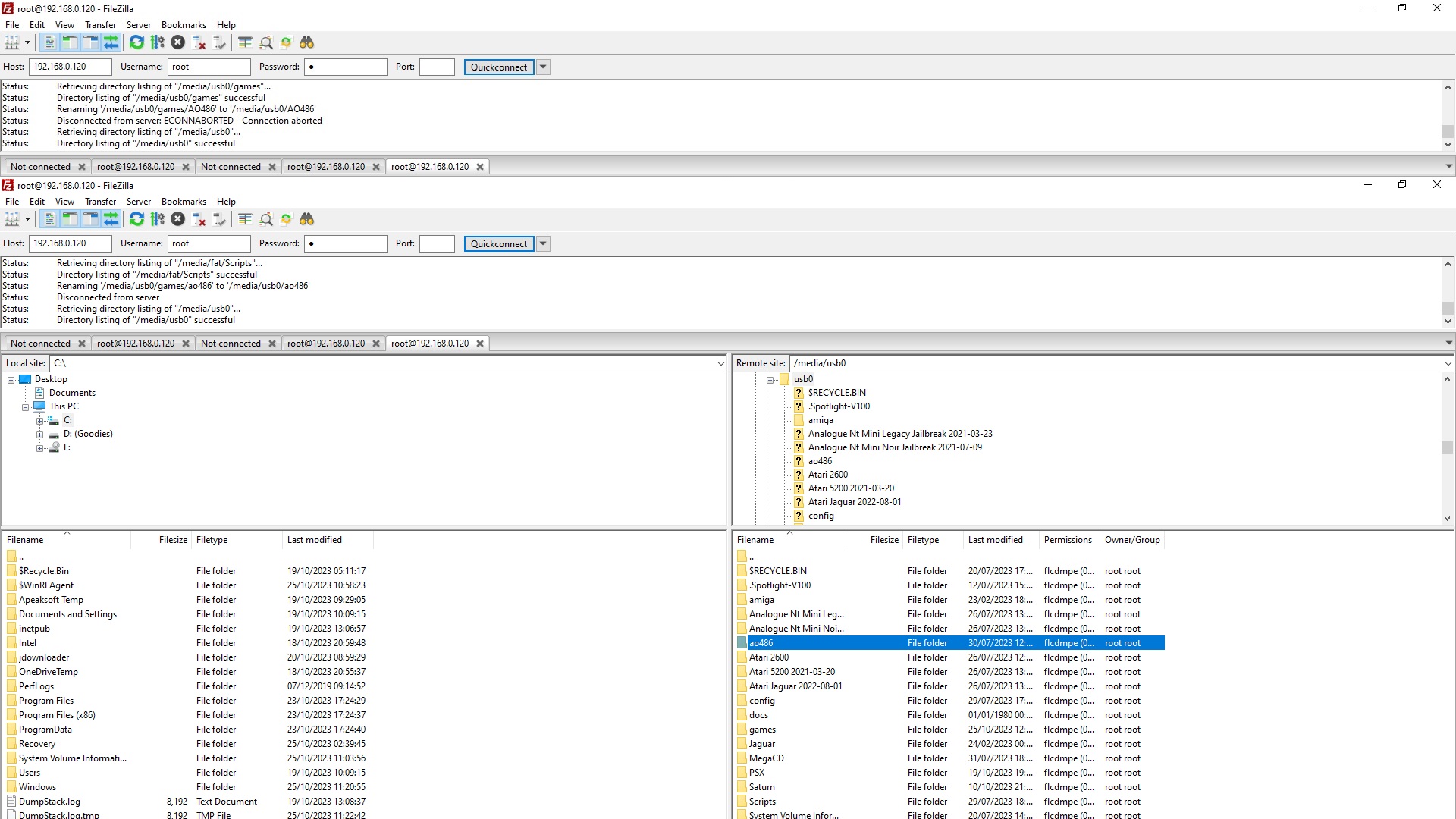
Task: Sort remote list by Owner/Group column
Action: (1132, 540)
